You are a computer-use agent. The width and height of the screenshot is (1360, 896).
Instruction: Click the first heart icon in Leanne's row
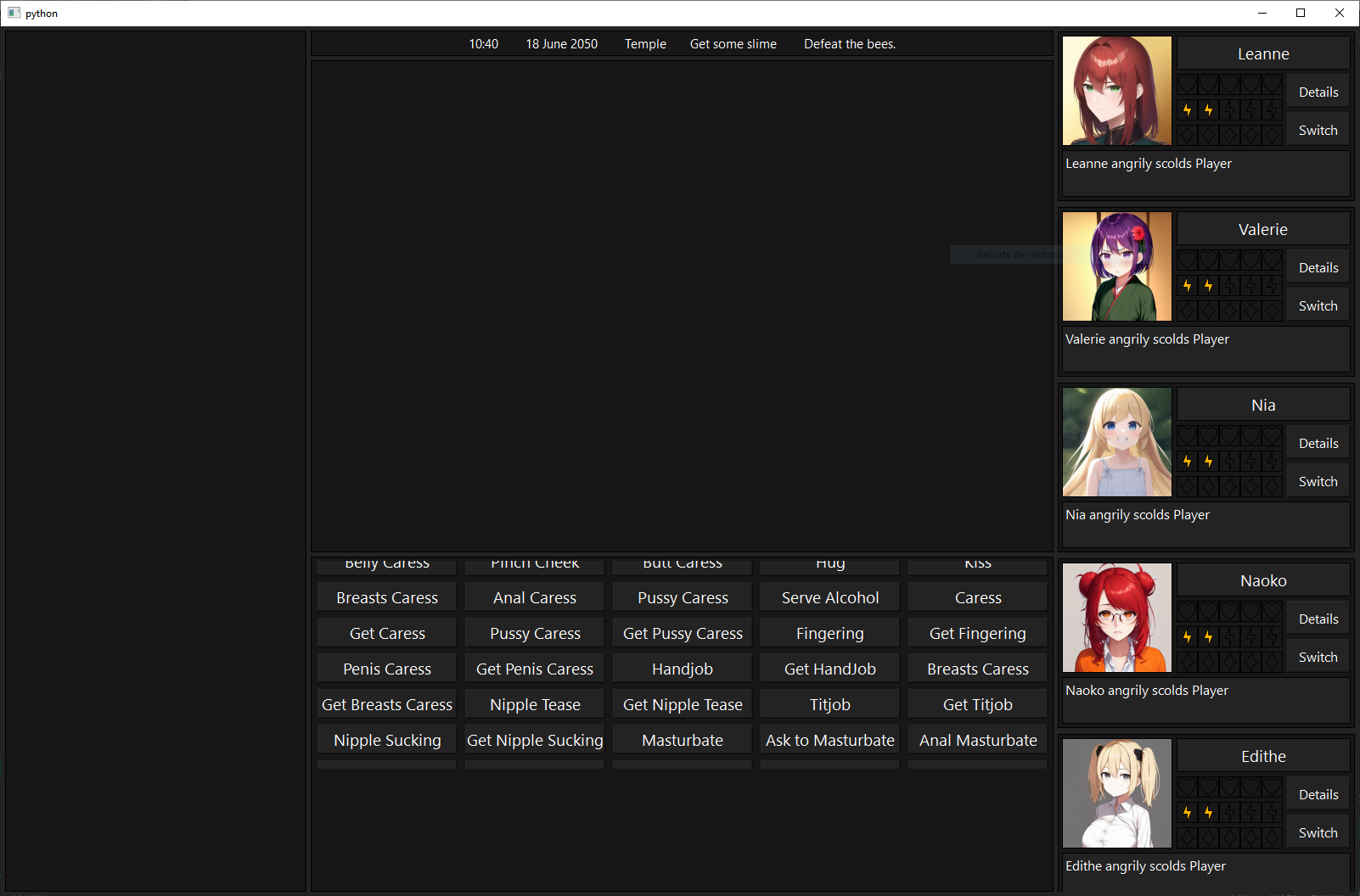[1187, 84]
